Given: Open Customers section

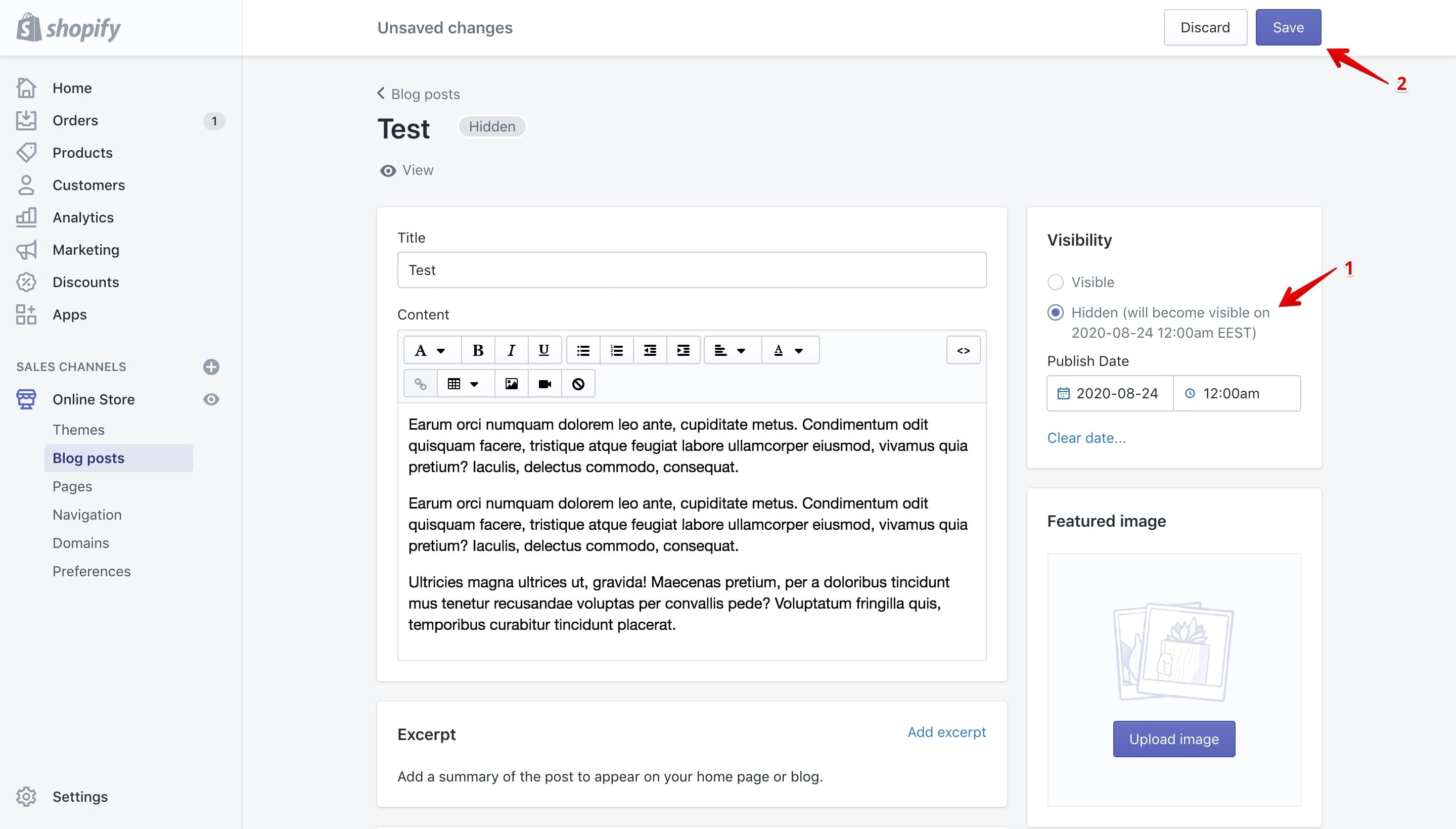Looking at the screenshot, I should pyautogui.click(x=88, y=185).
